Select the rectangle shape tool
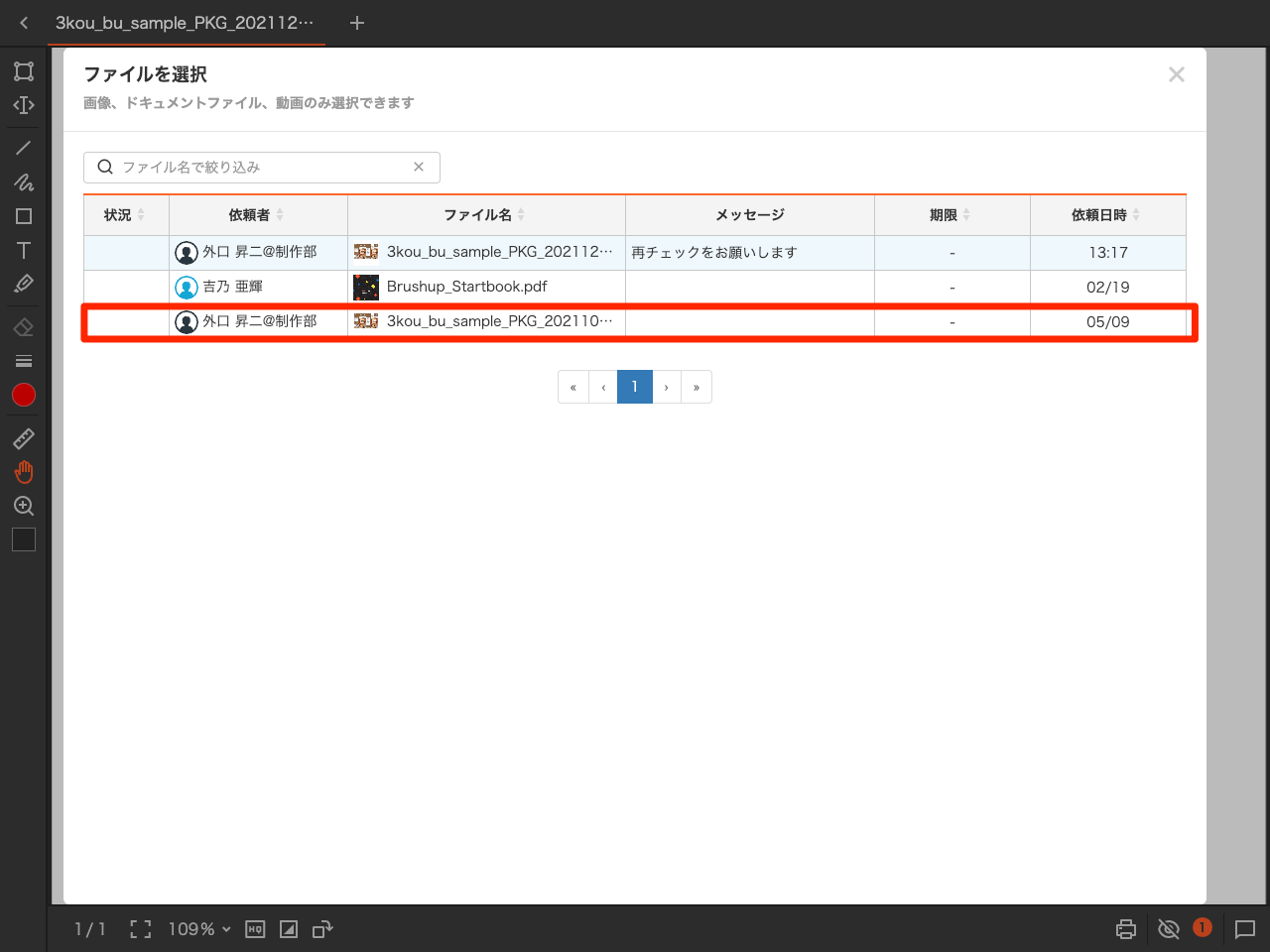Screen dimensions: 1270x952 23,215
